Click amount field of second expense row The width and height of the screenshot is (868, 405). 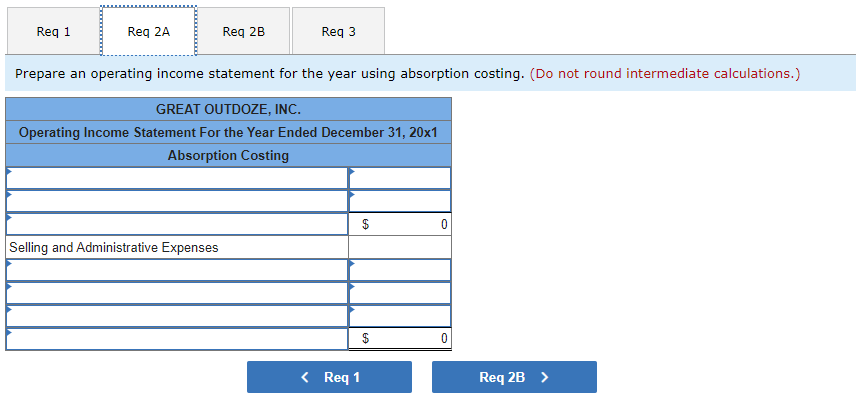click(x=400, y=293)
